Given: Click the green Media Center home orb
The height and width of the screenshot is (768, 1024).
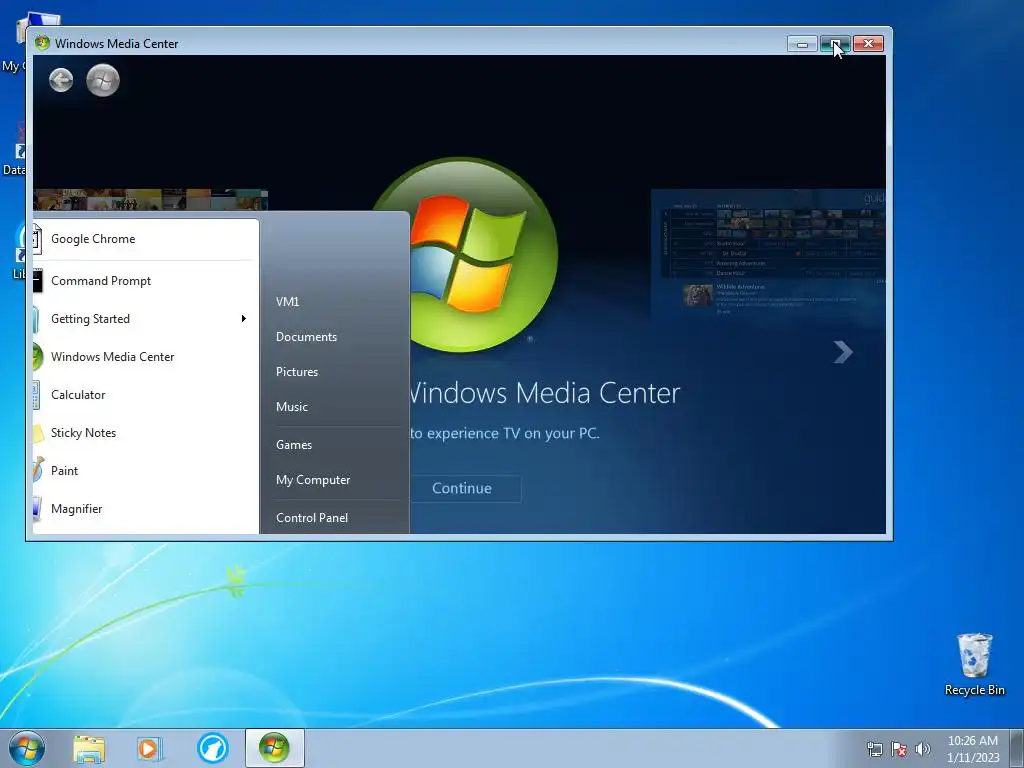Looking at the screenshot, I should [103, 80].
